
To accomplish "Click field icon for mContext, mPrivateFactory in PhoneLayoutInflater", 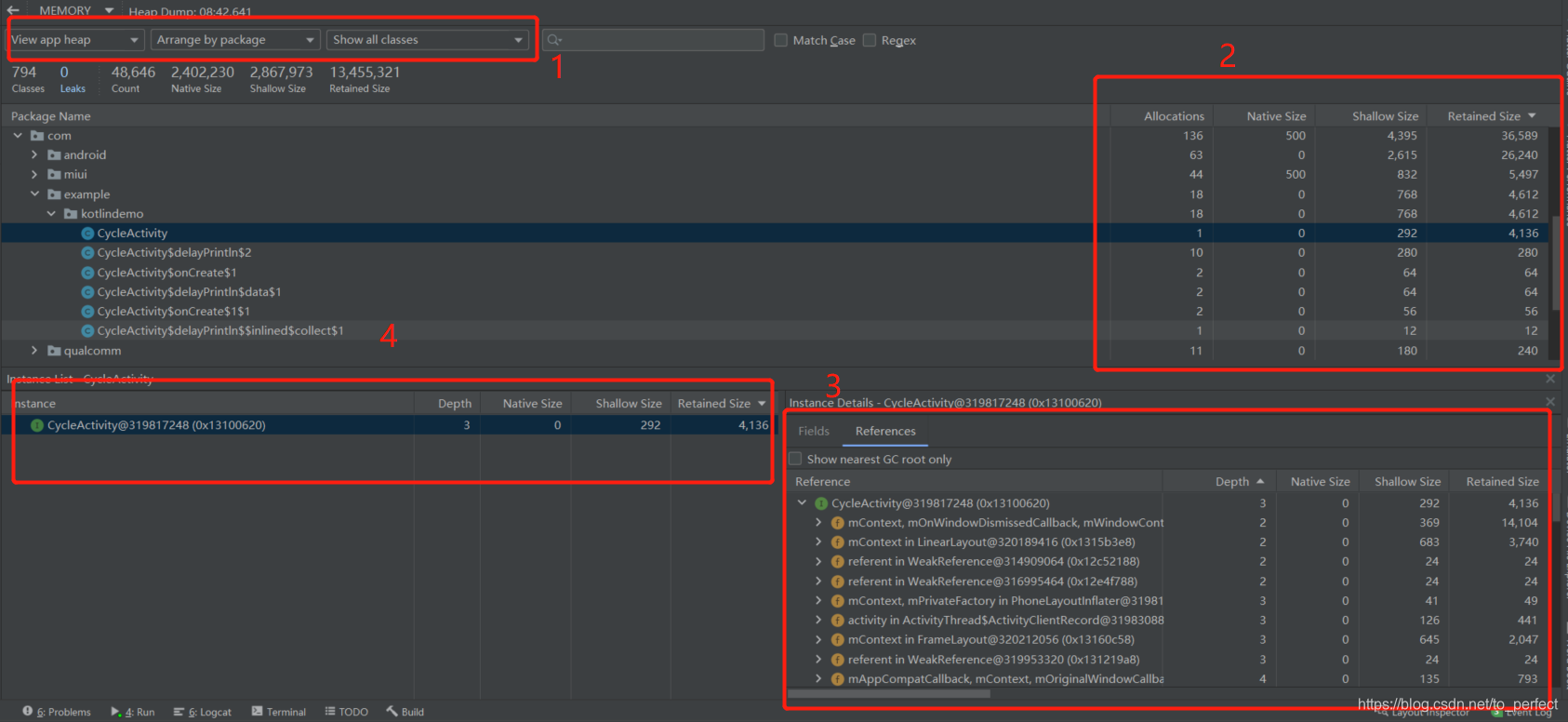I will [x=837, y=601].
